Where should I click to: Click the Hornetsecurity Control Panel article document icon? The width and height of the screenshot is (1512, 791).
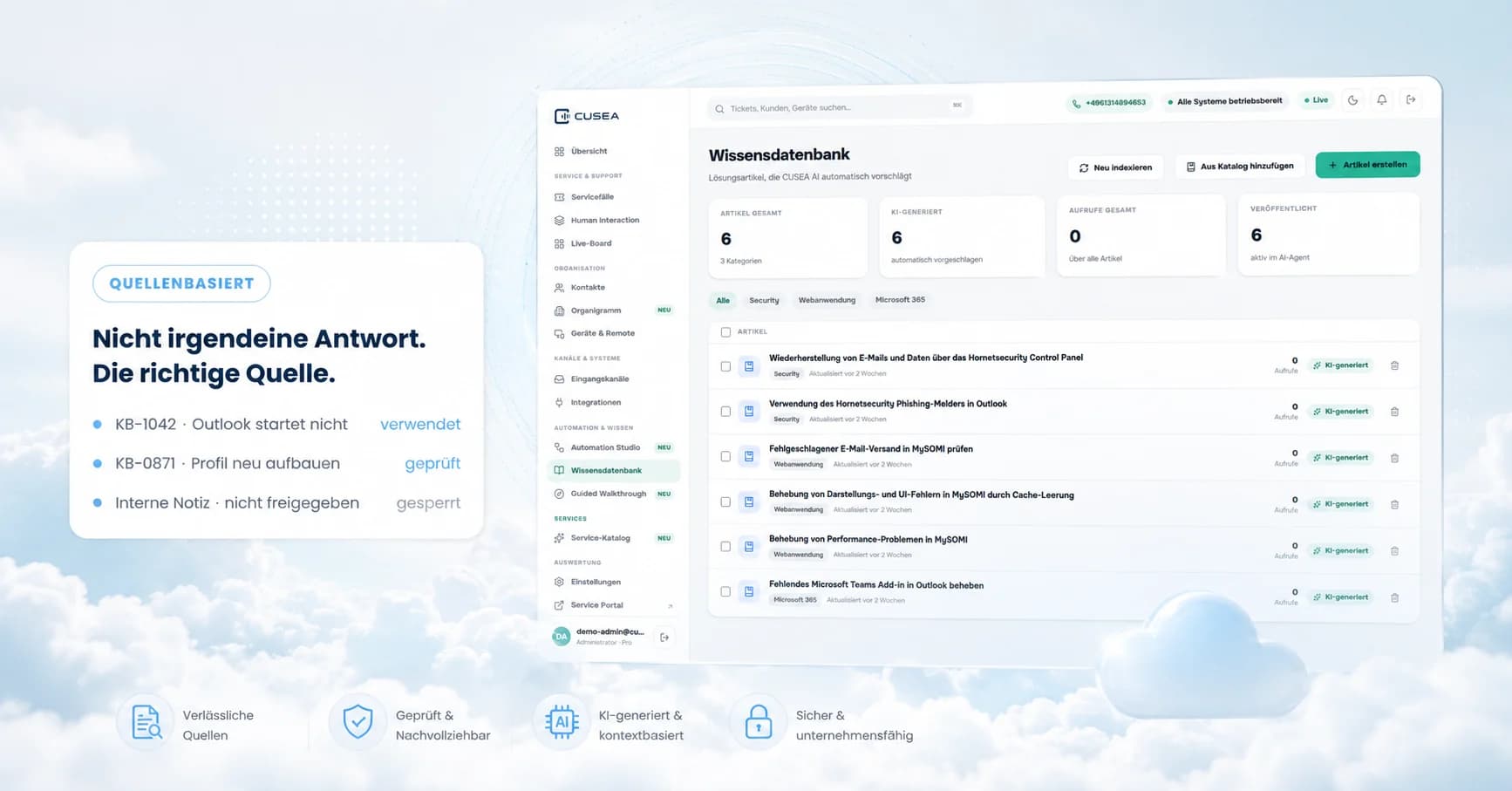749,366
